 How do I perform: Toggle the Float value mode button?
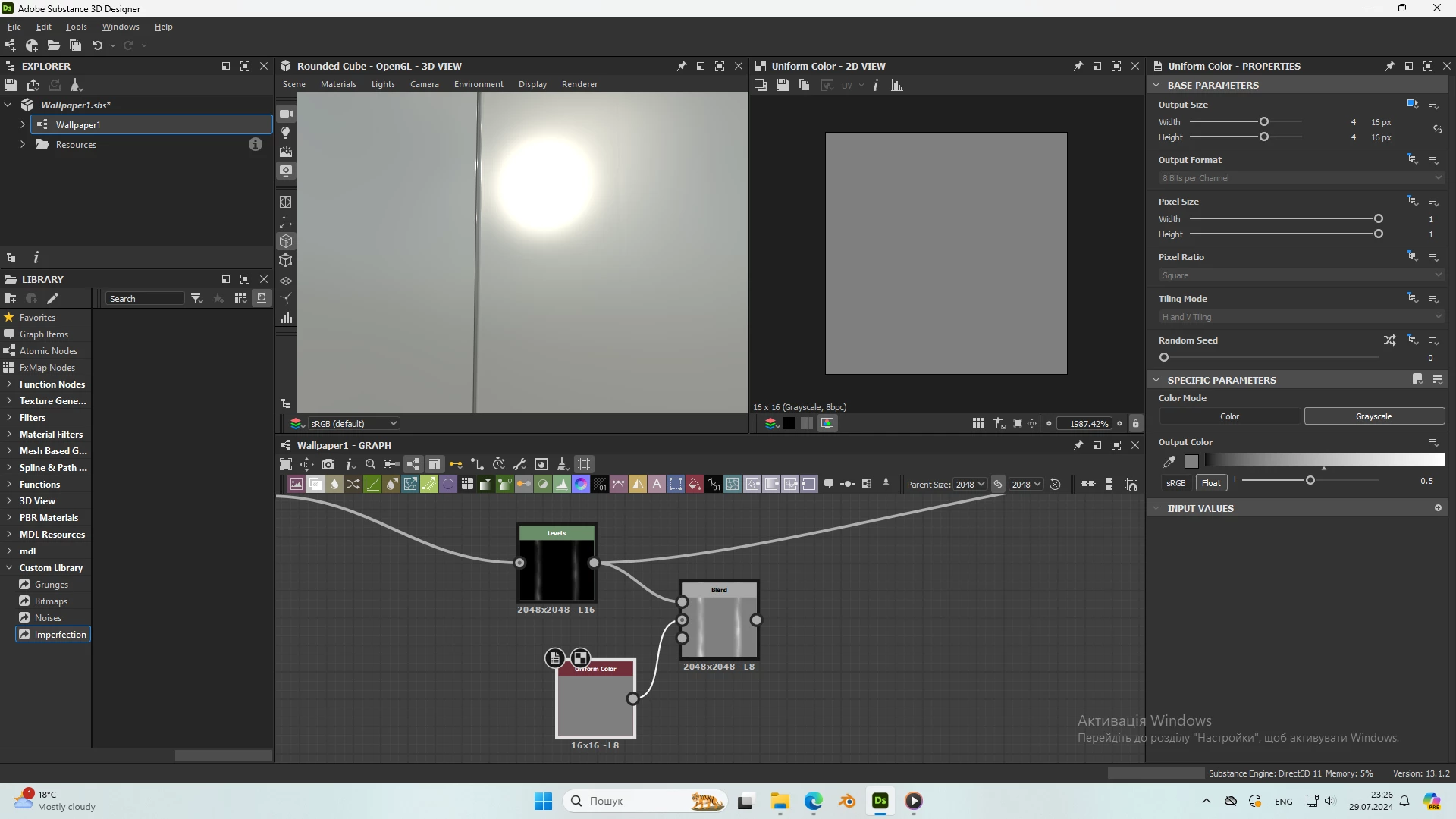1211,483
